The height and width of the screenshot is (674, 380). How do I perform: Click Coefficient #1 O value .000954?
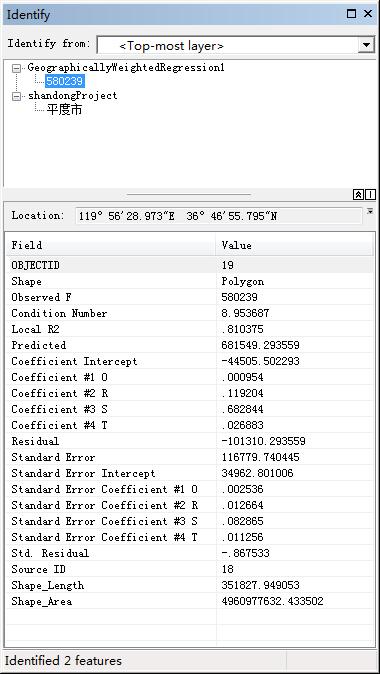click(x=242, y=377)
